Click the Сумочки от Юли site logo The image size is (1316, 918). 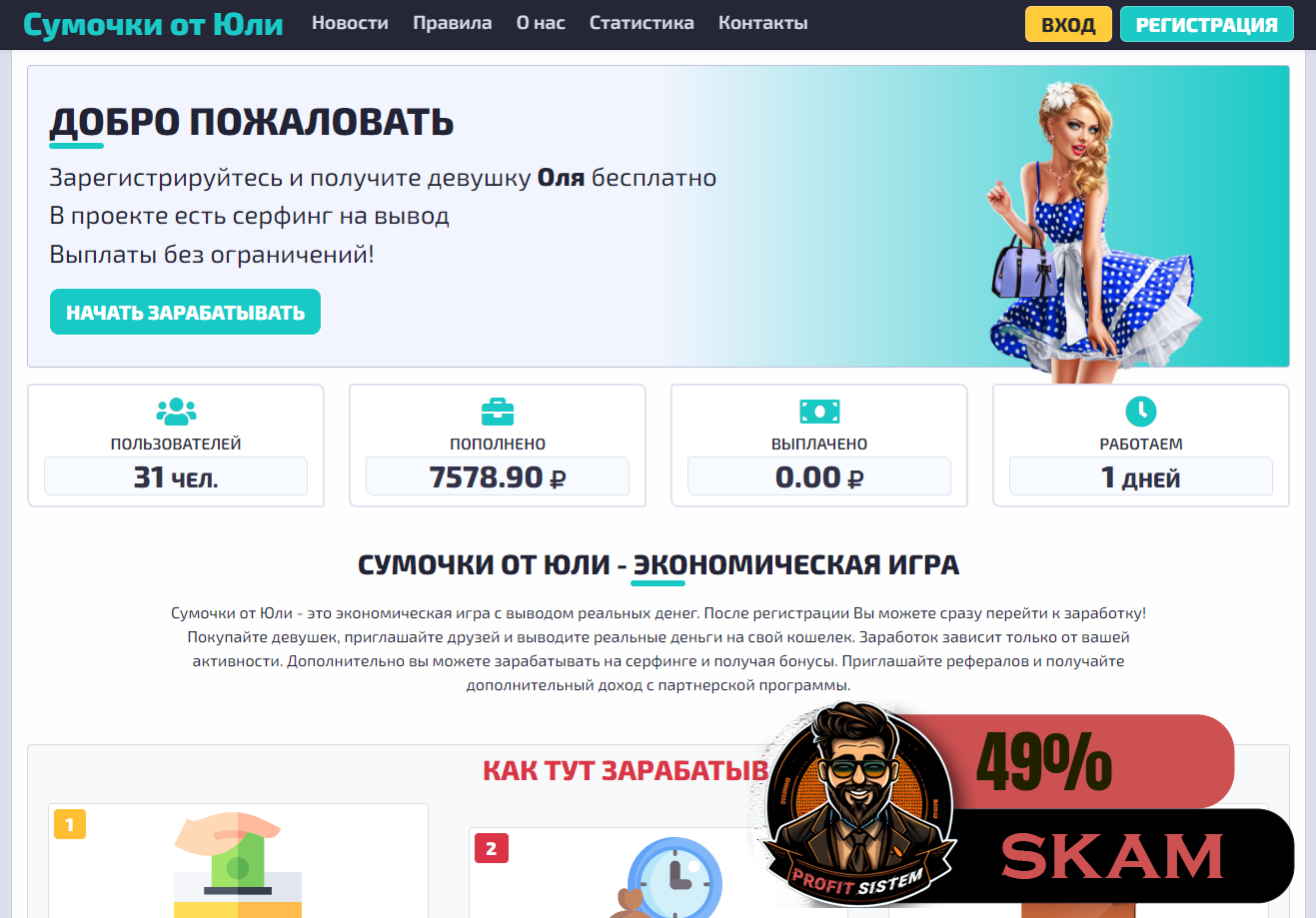tap(153, 24)
